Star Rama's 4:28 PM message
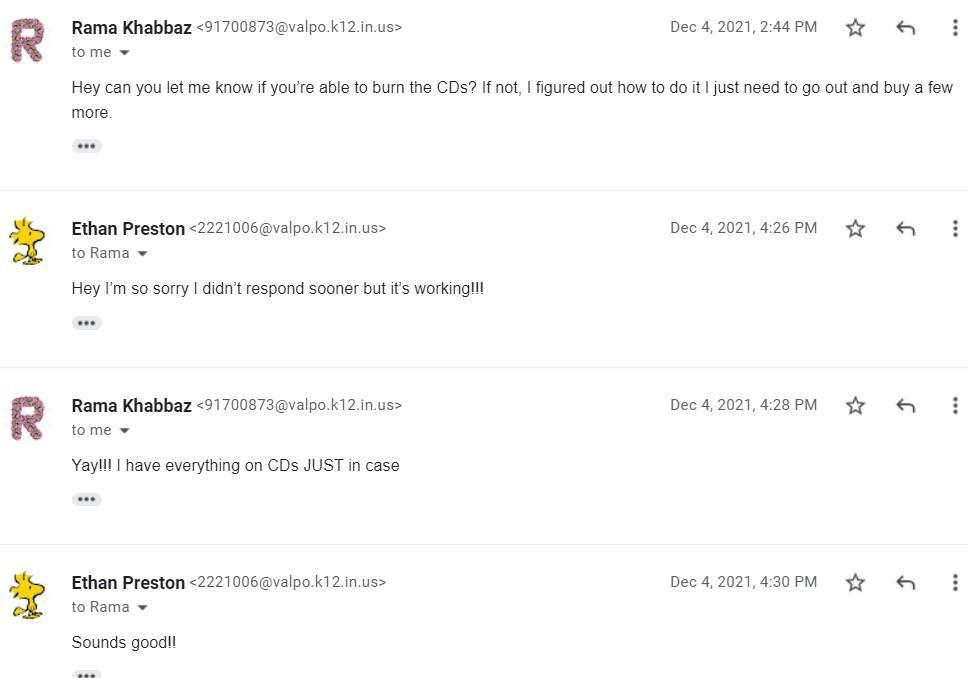This screenshot has width=977, height=678. tap(855, 406)
